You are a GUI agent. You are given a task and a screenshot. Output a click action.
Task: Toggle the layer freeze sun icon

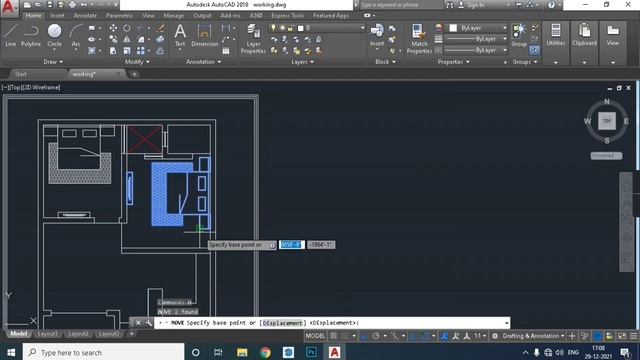pos(282,28)
